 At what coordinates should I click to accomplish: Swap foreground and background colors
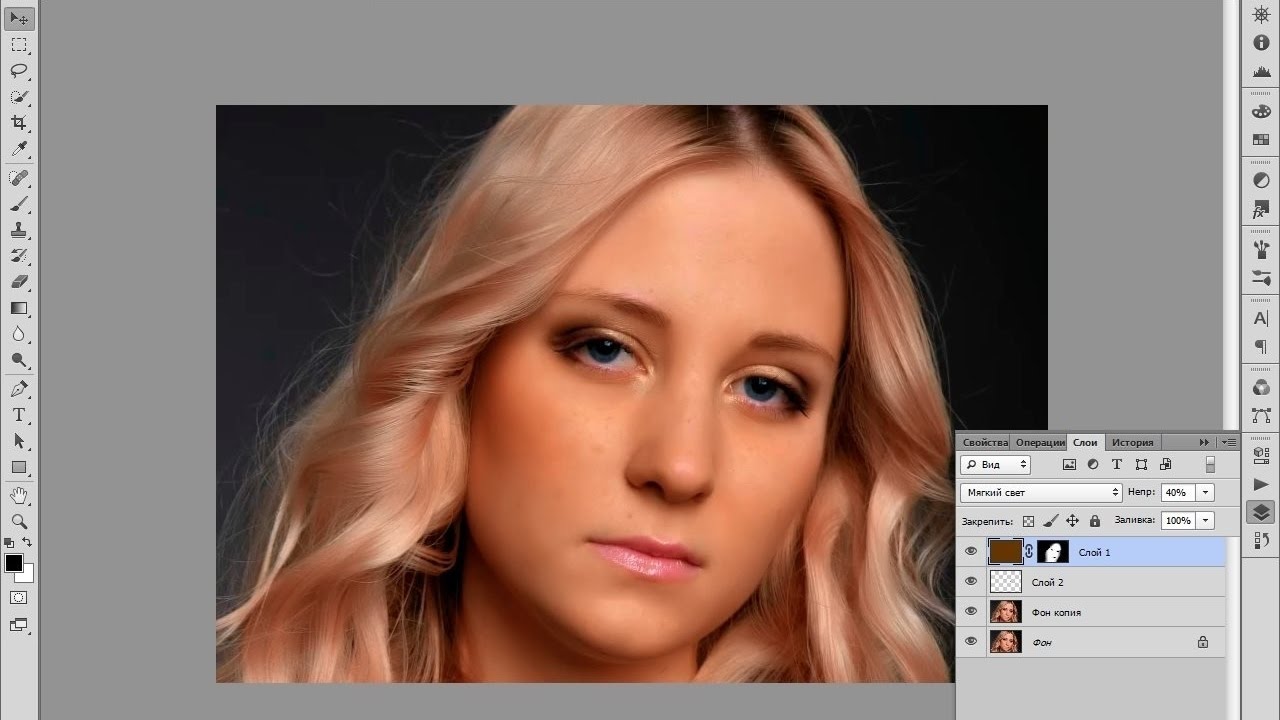pos(28,543)
